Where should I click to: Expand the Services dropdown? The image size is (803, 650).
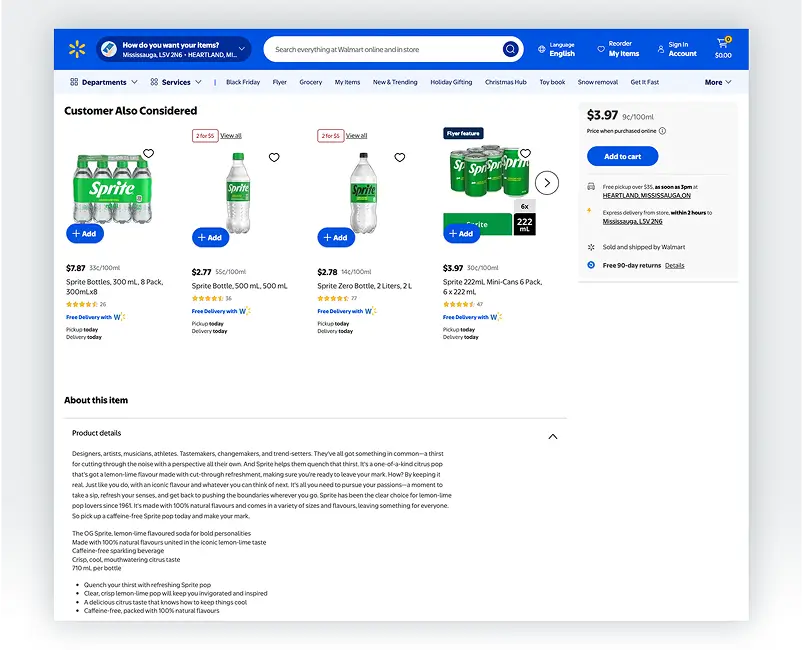pyautogui.click(x=181, y=82)
